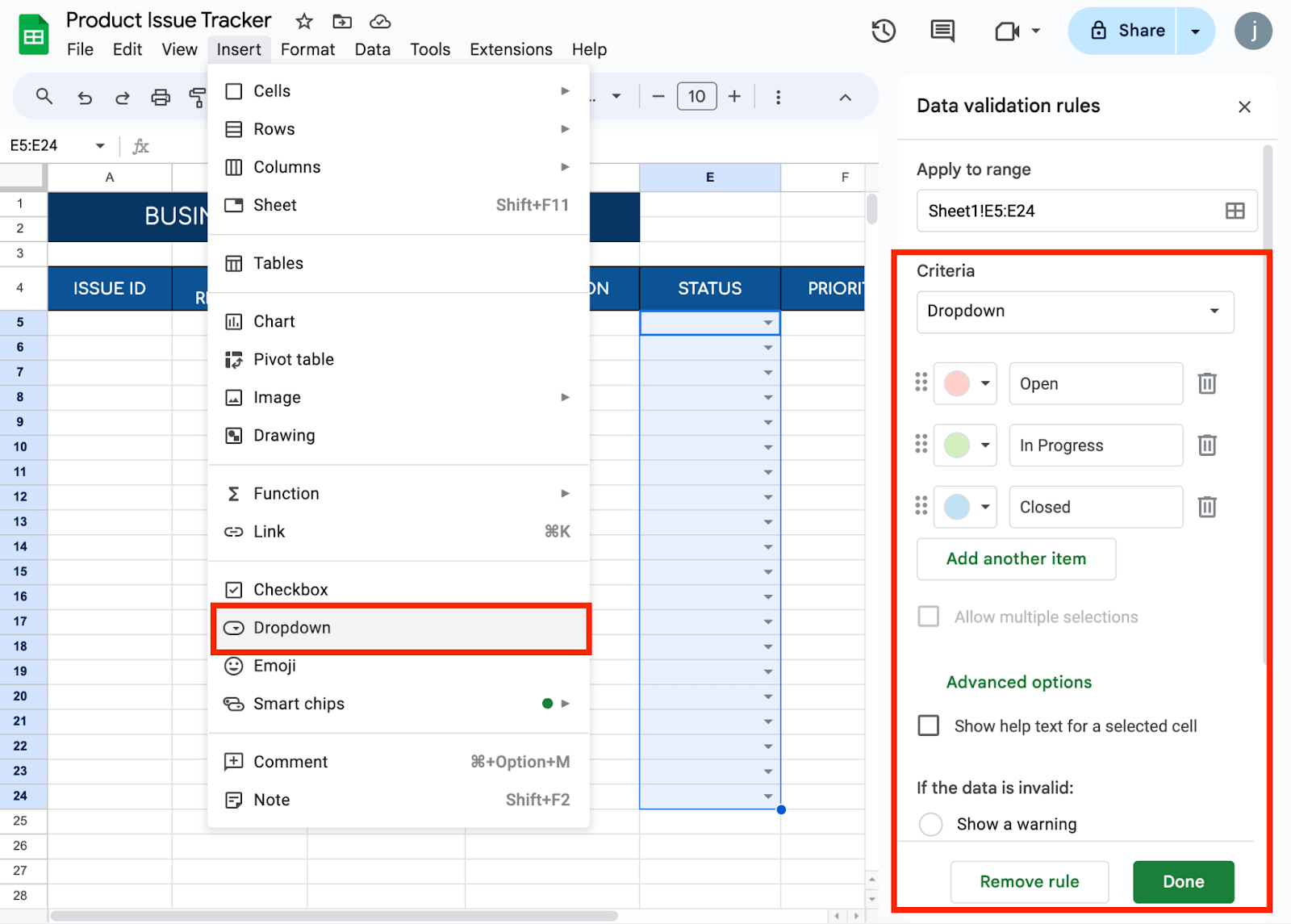This screenshot has height=924, width=1291.
Task: Expand the Share button arrow options
Action: coord(1195,31)
